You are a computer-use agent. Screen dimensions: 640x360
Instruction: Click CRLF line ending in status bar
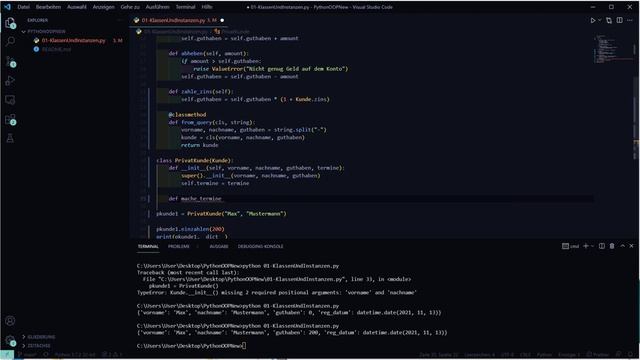[x=525, y=355]
